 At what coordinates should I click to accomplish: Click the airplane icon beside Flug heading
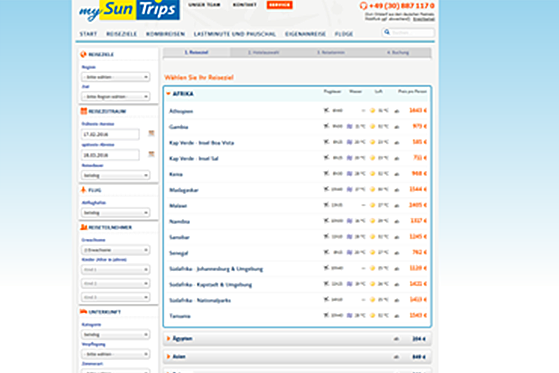tap(83, 190)
